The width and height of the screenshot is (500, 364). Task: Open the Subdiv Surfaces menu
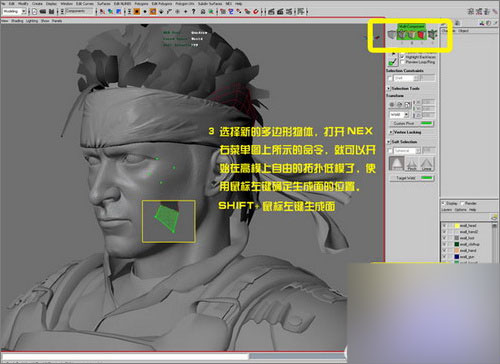coord(210,4)
